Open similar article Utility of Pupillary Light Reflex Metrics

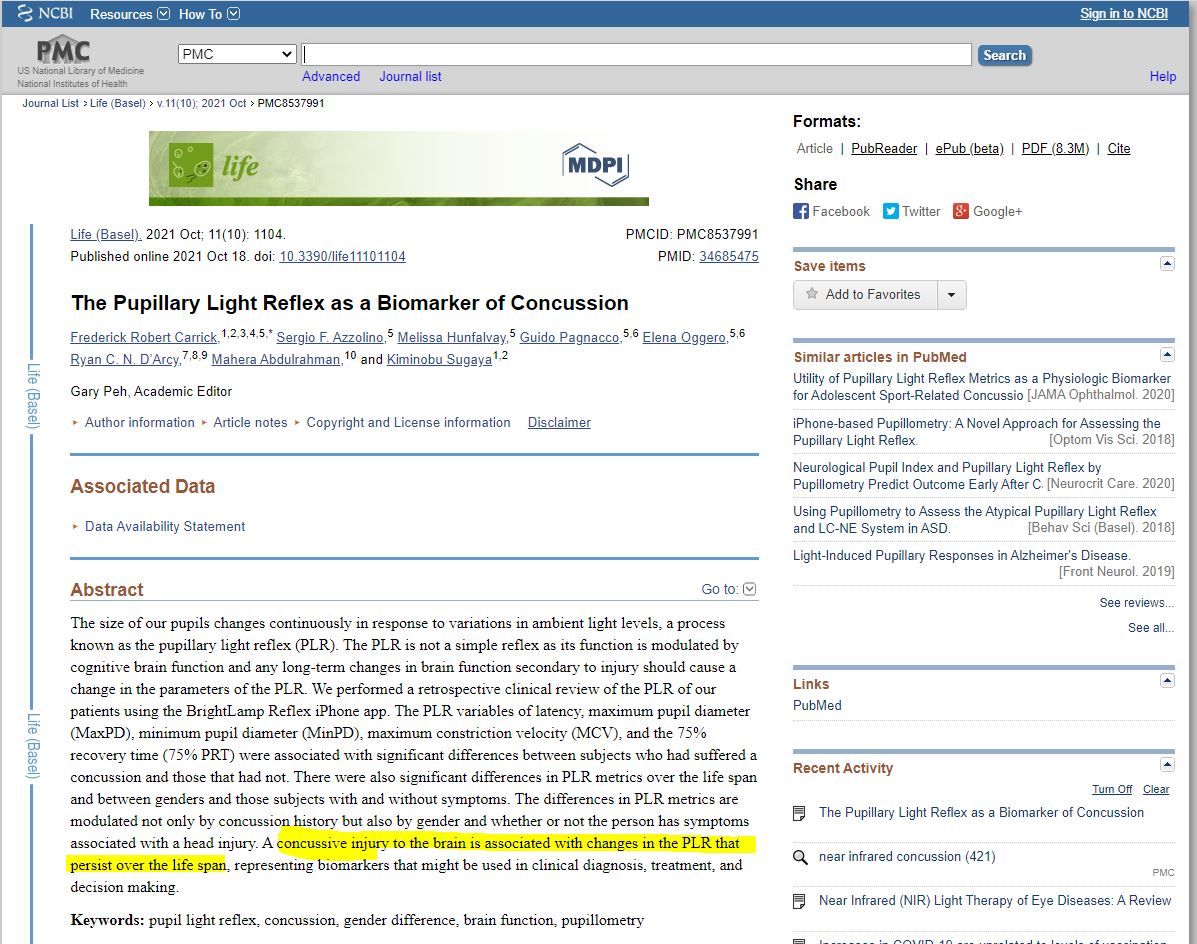pyautogui.click(x=982, y=387)
